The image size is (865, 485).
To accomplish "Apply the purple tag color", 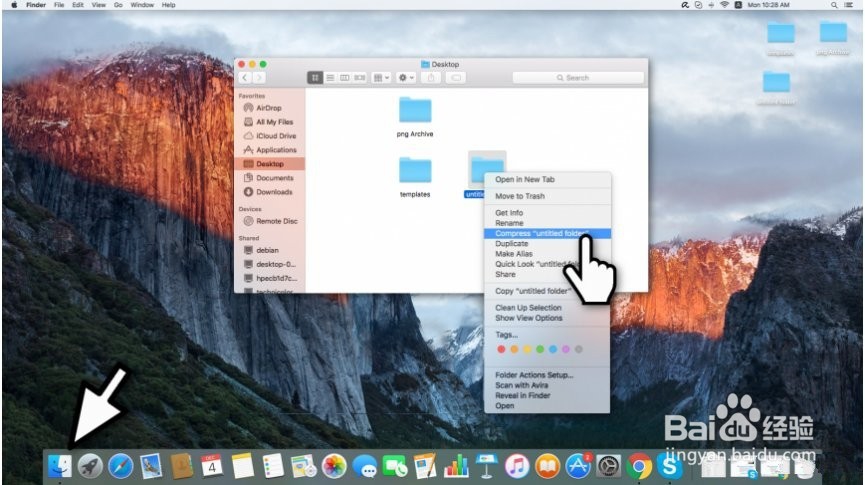I will (565, 349).
